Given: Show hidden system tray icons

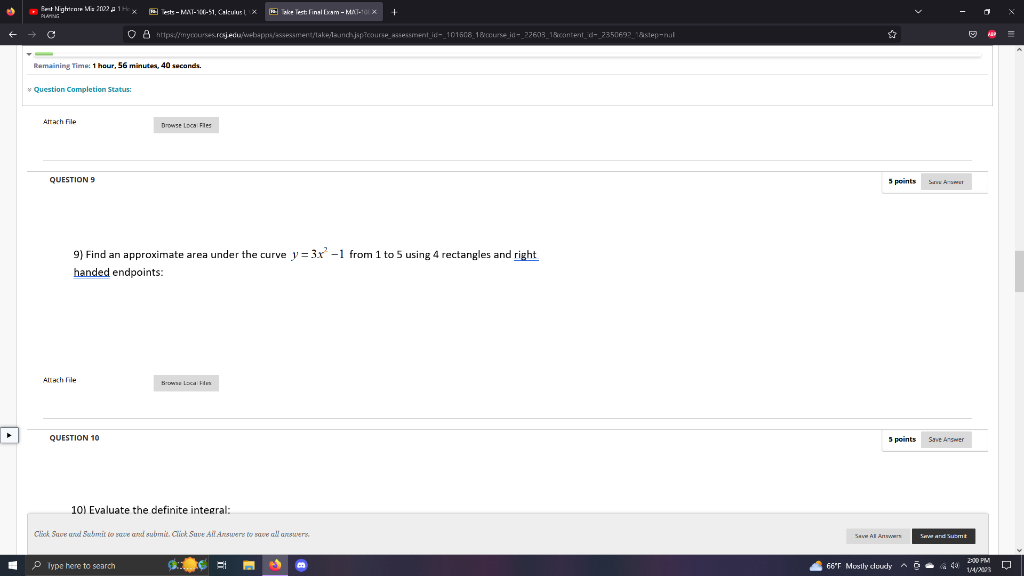Looking at the screenshot, I should point(904,566).
